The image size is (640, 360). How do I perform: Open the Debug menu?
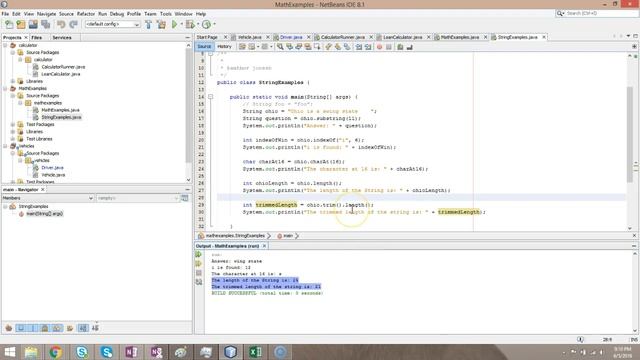[117, 14]
